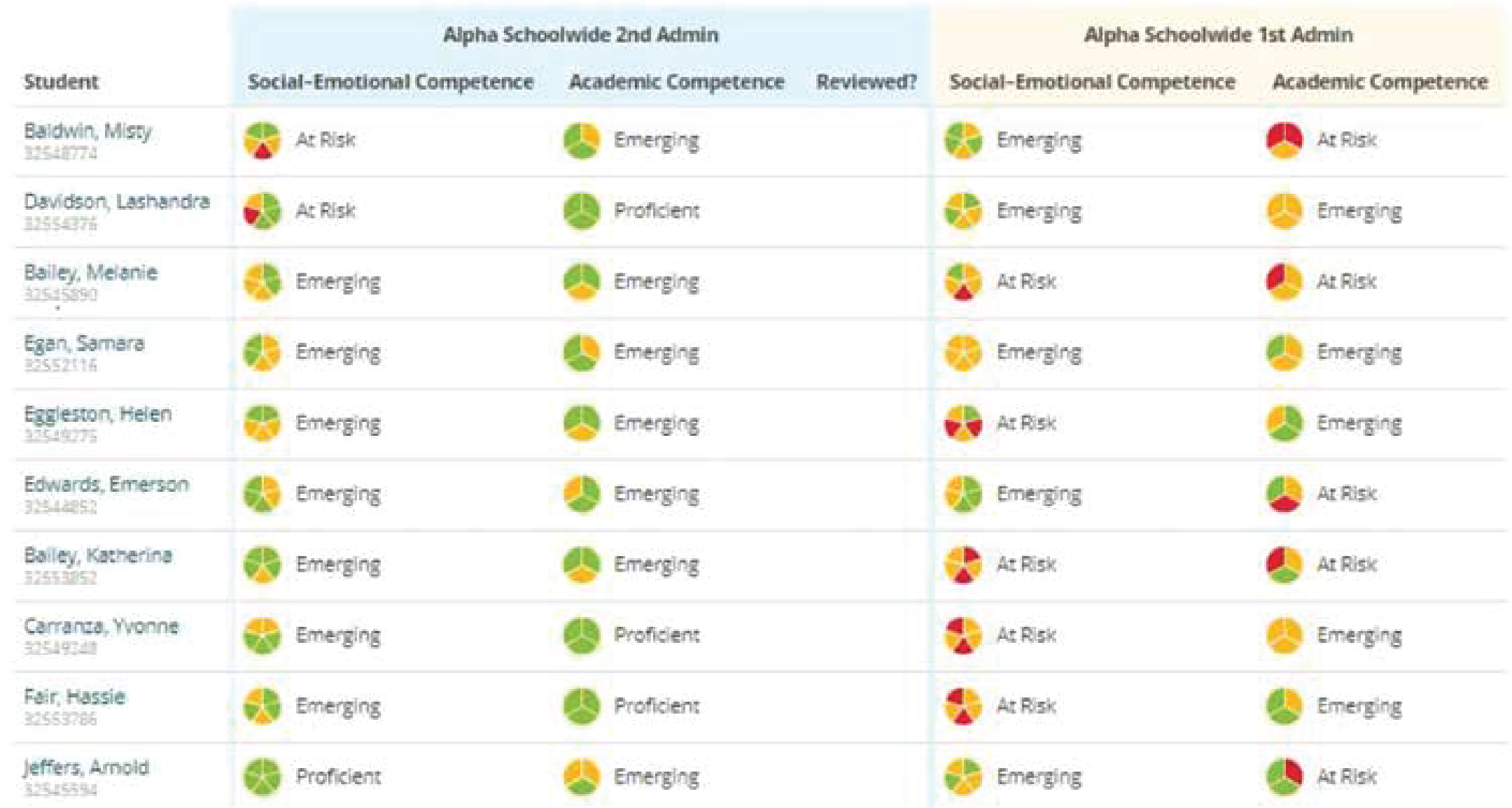Screen dimensions: 1512x808
Task: Sort by 1st Admin Social-Emotional Competence header
Action: [x=1092, y=82]
